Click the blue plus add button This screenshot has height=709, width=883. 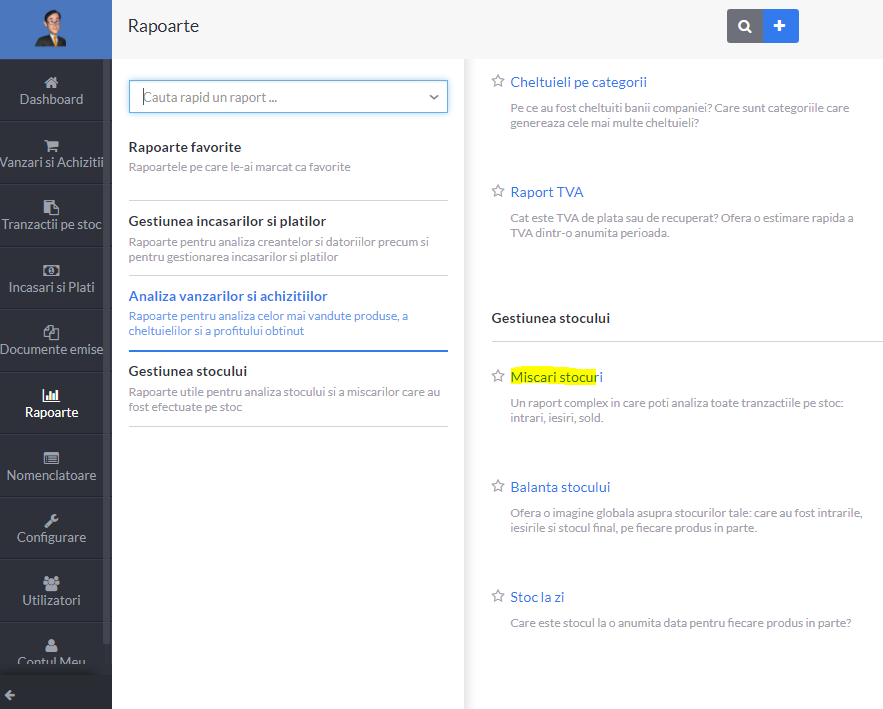pos(781,26)
